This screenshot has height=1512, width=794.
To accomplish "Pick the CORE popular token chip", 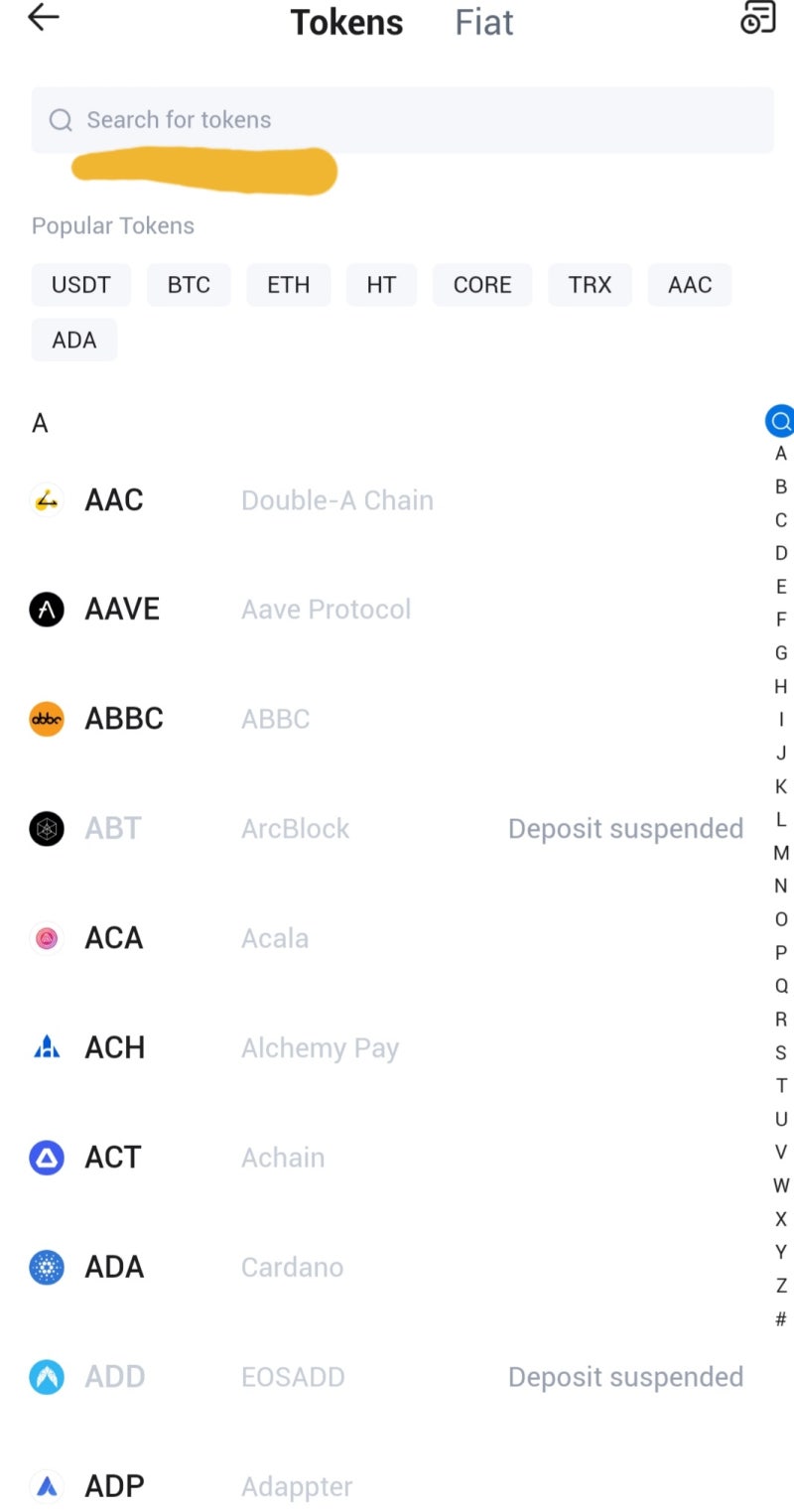I will 482,285.
